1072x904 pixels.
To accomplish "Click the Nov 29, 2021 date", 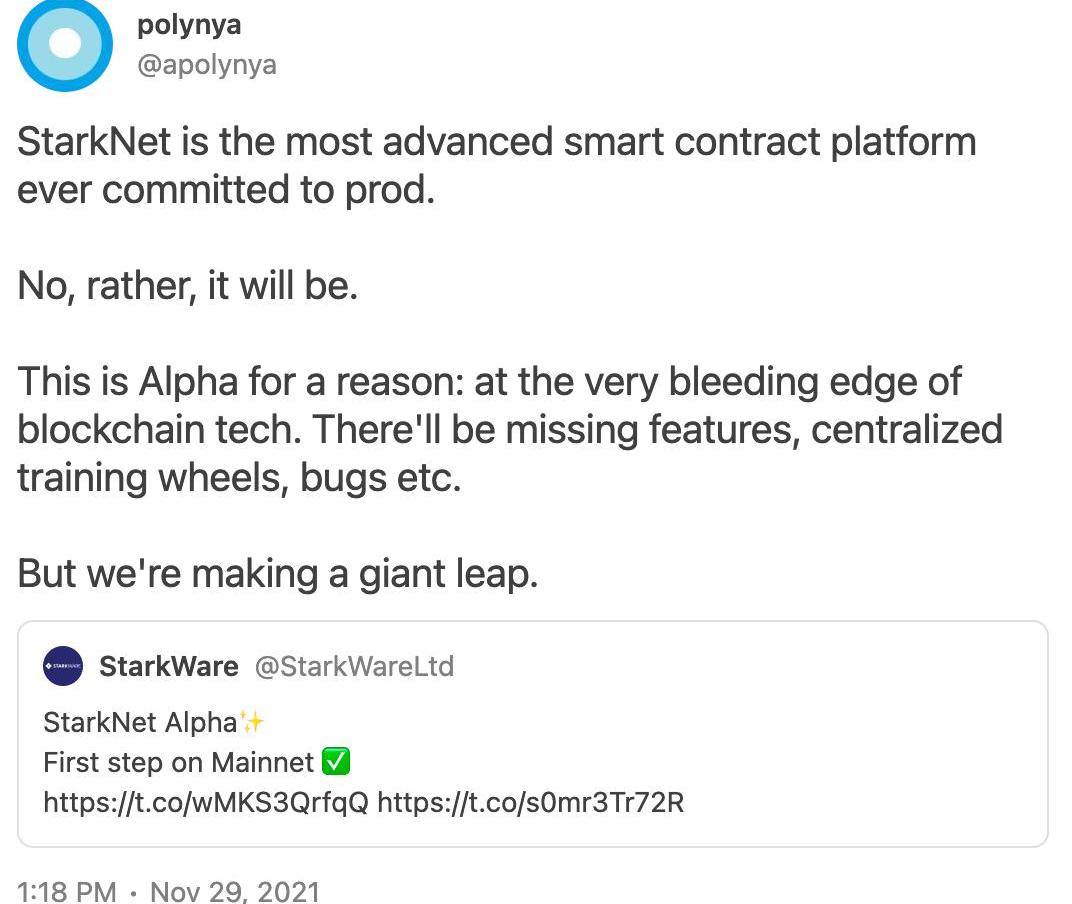I will (x=234, y=891).
